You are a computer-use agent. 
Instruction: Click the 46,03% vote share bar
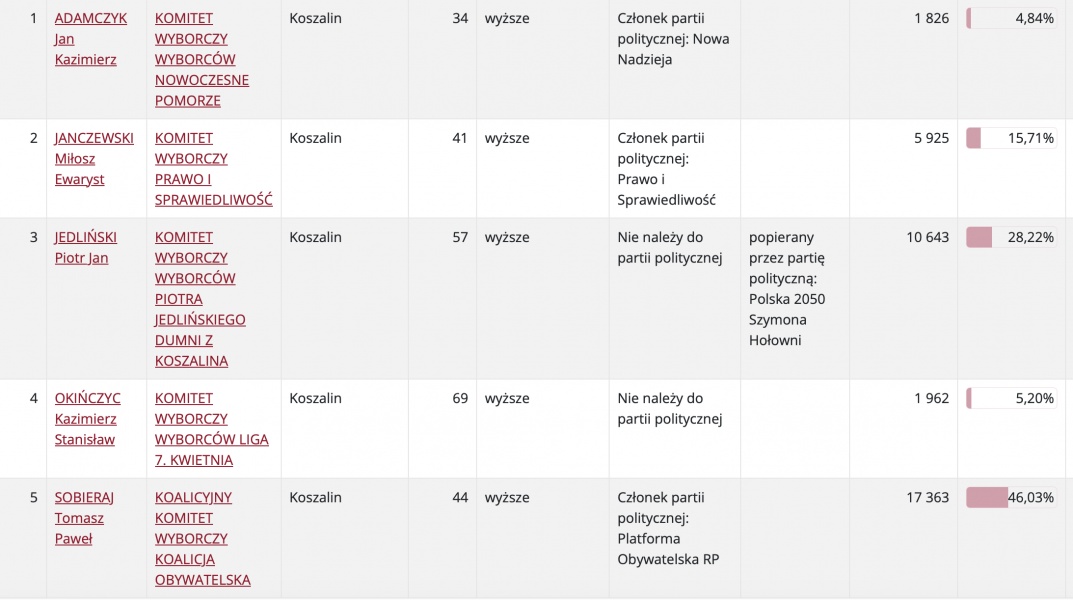pos(1011,497)
